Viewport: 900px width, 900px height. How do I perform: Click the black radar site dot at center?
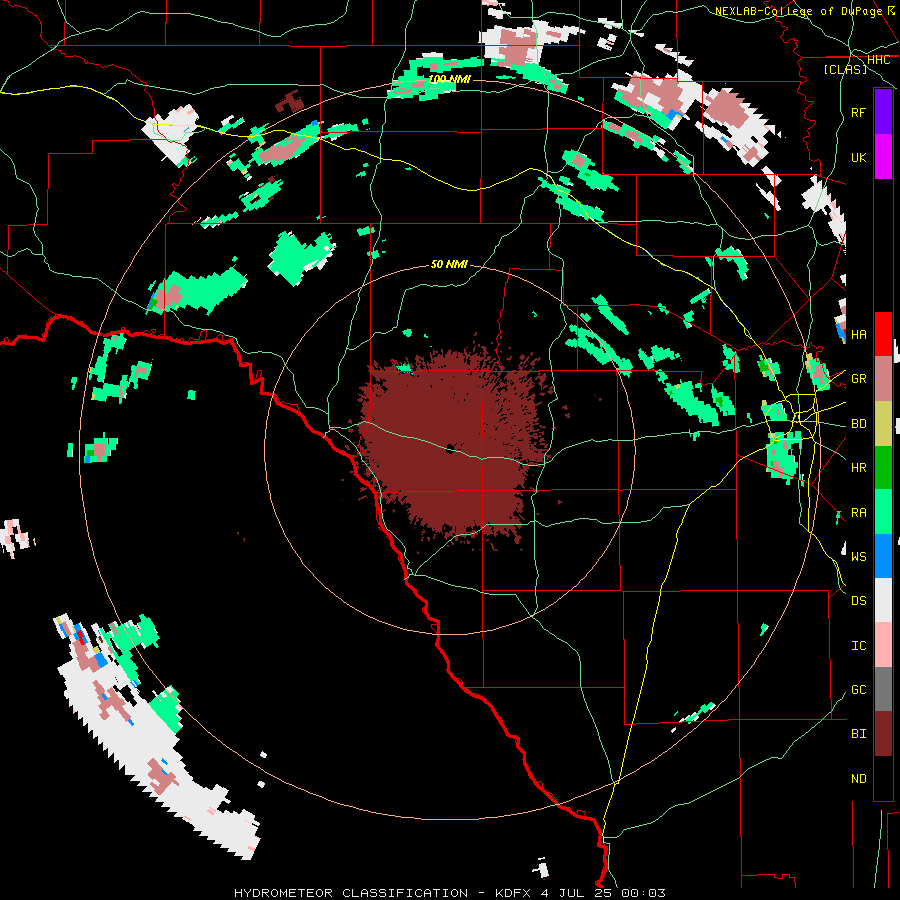pos(450,449)
